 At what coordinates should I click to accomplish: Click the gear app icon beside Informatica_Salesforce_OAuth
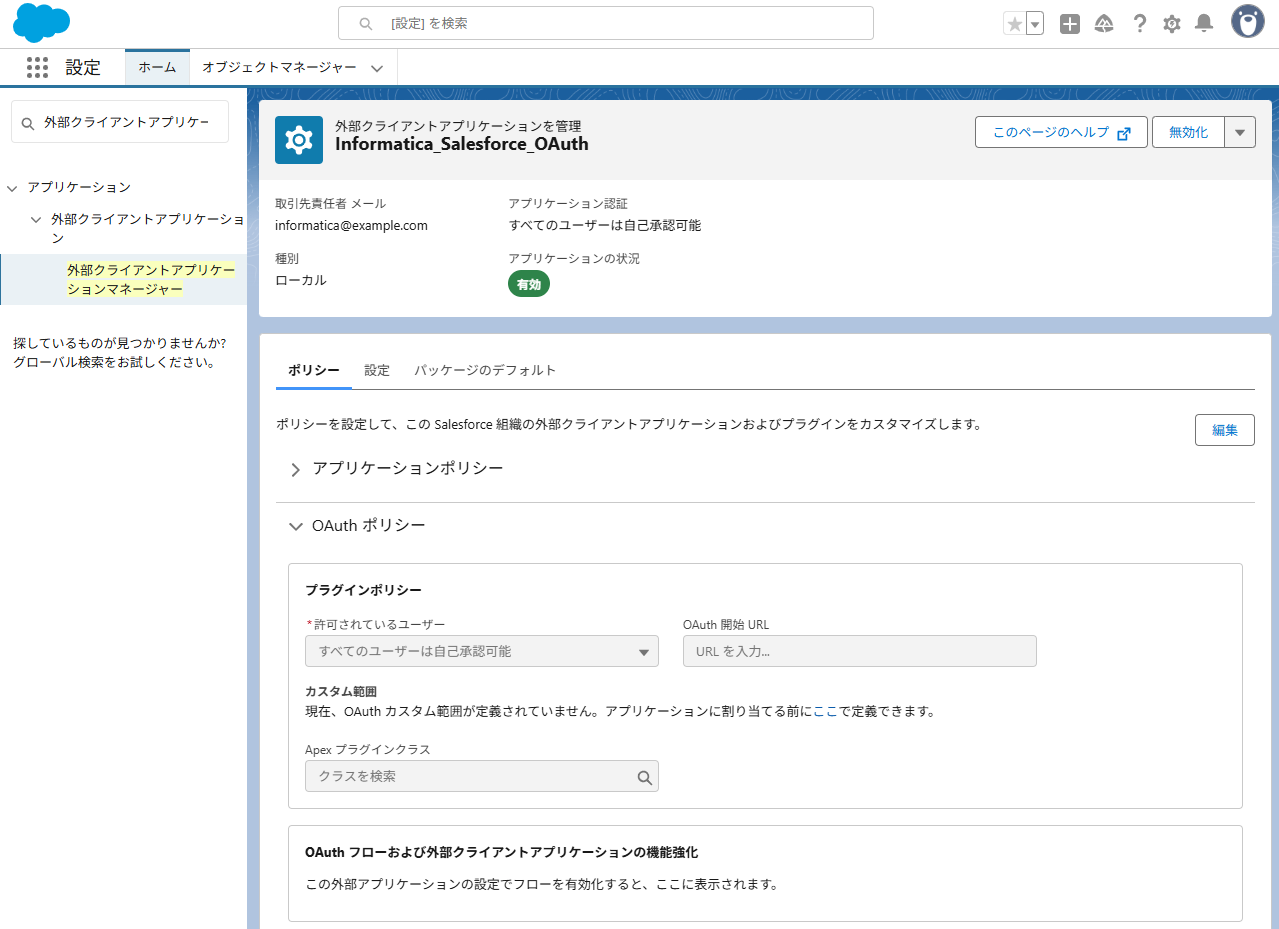(299, 140)
